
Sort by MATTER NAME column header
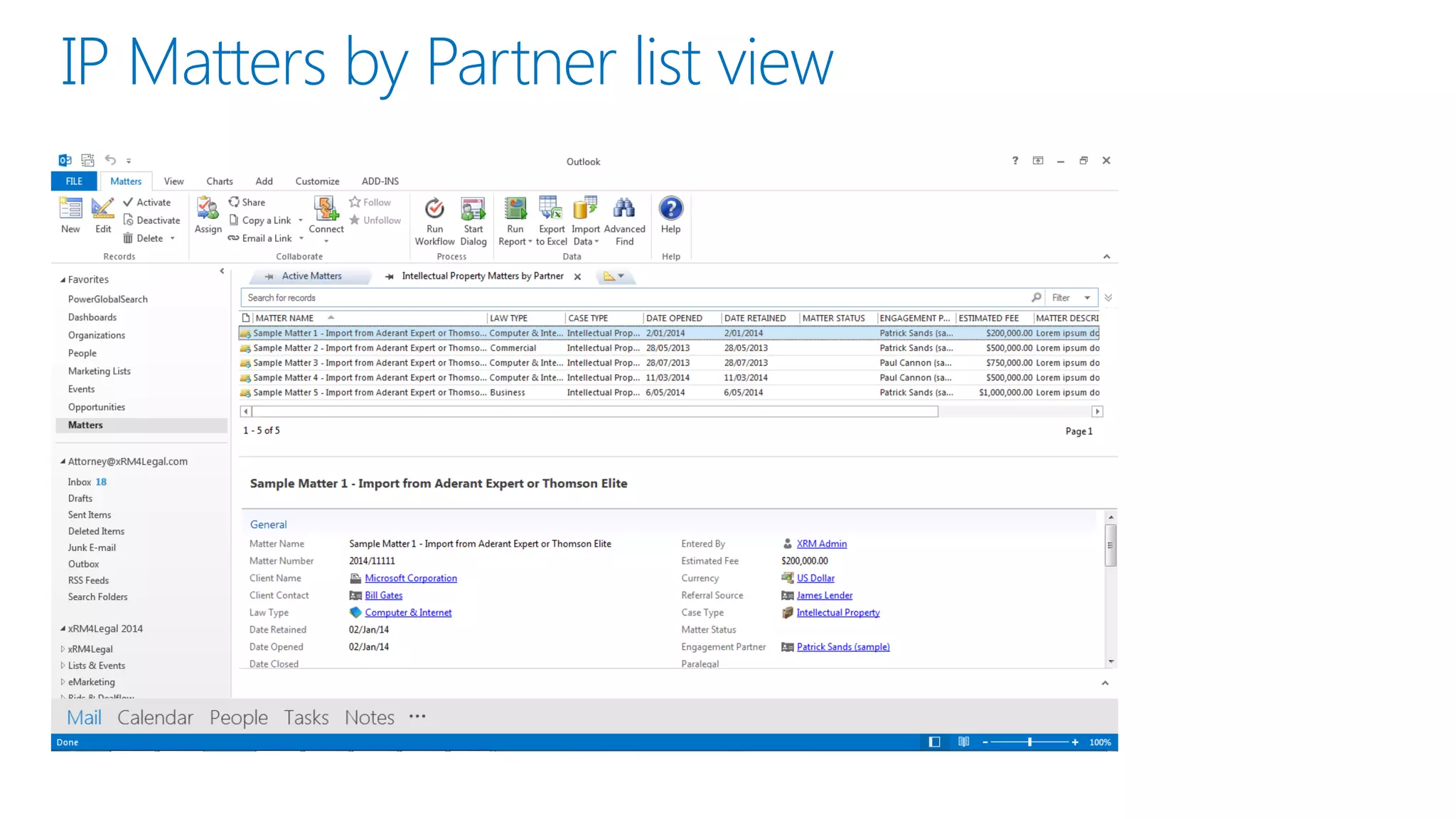(x=284, y=318)
